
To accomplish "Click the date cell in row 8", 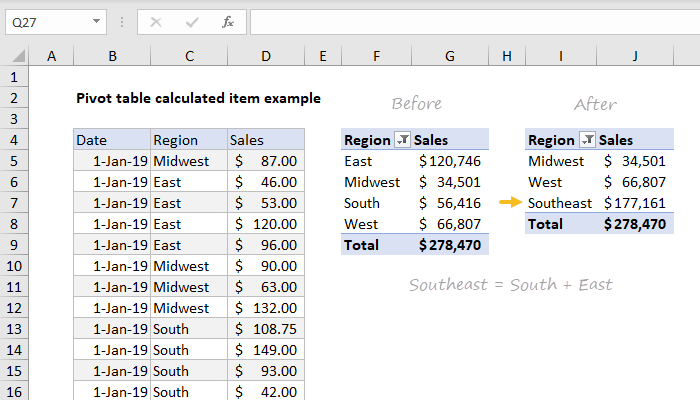I will click(x=112, y=224).
